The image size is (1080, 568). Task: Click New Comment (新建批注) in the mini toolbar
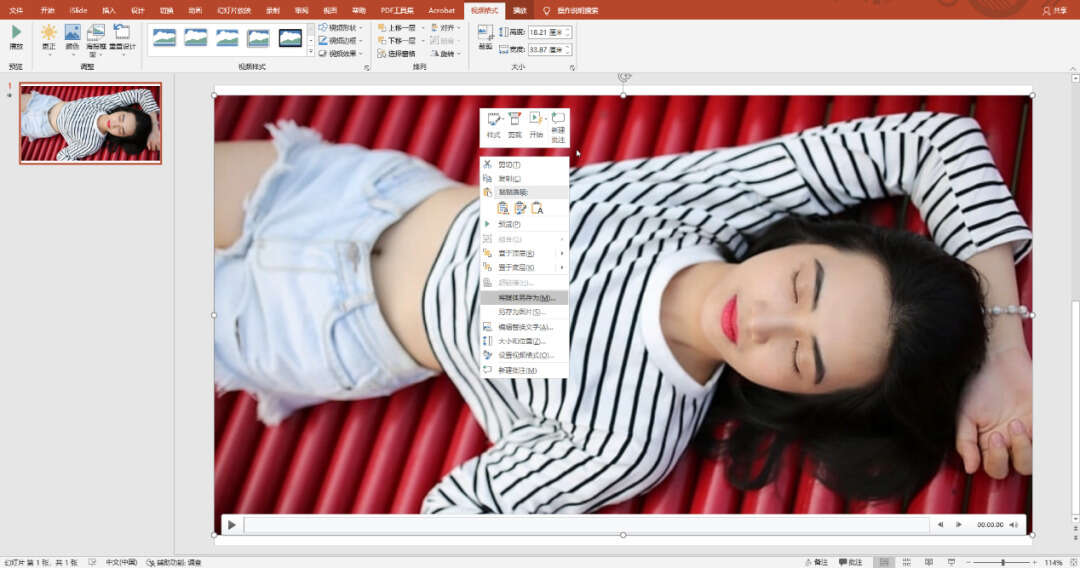tap(558, 119)
